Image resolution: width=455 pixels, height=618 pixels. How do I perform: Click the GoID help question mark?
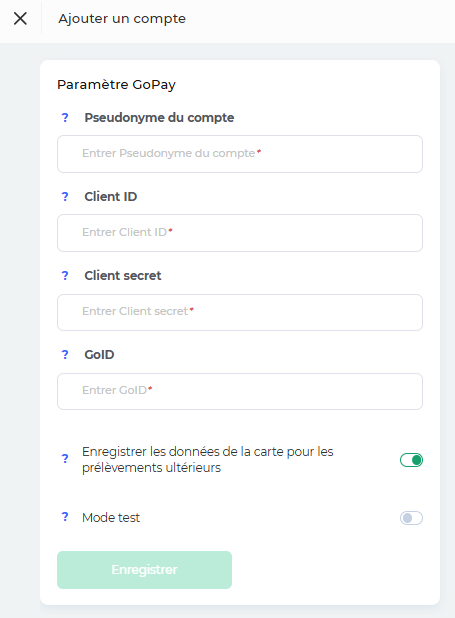click(x=65, y=355)
